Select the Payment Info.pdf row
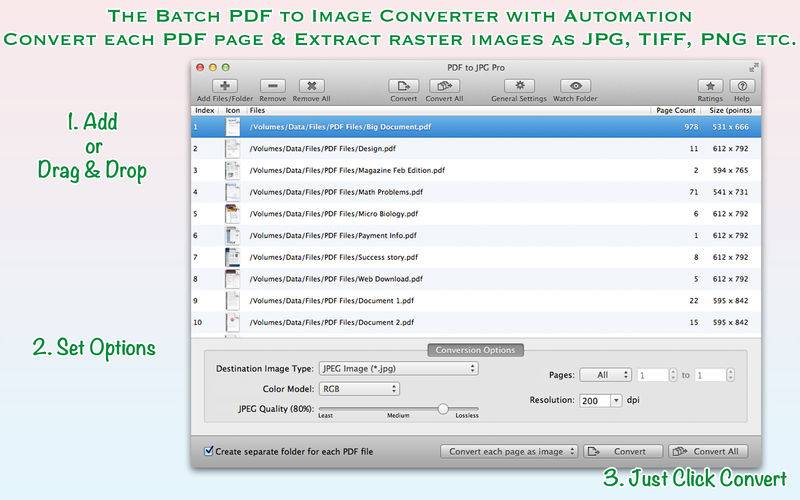This screenshot has height=500, width=800. coord(476,236)
